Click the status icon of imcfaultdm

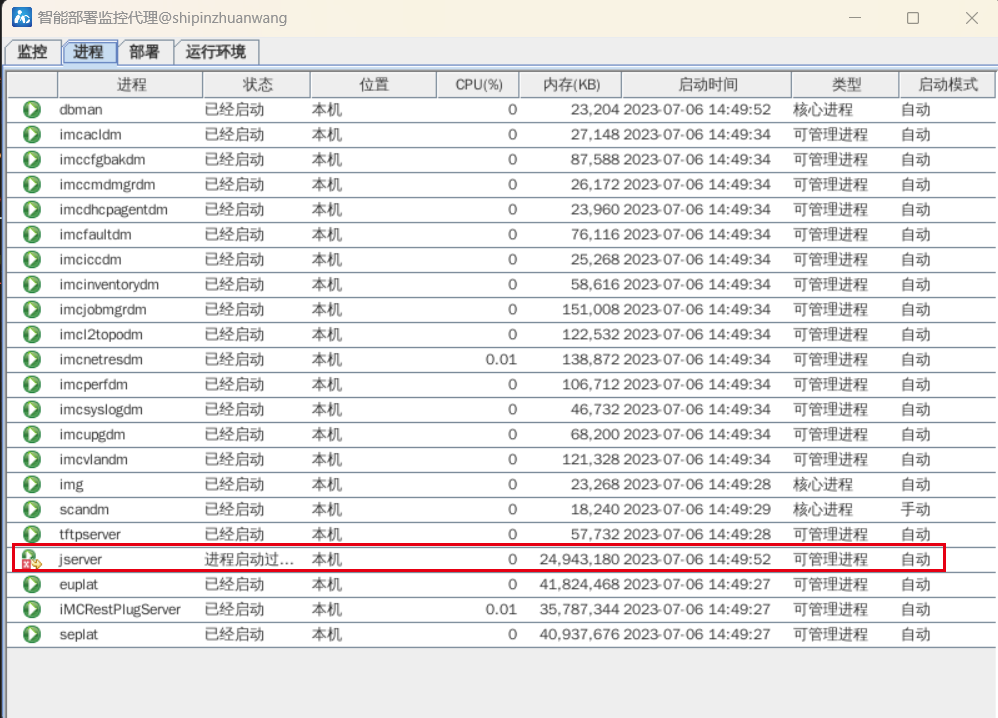tap(32, 234)
